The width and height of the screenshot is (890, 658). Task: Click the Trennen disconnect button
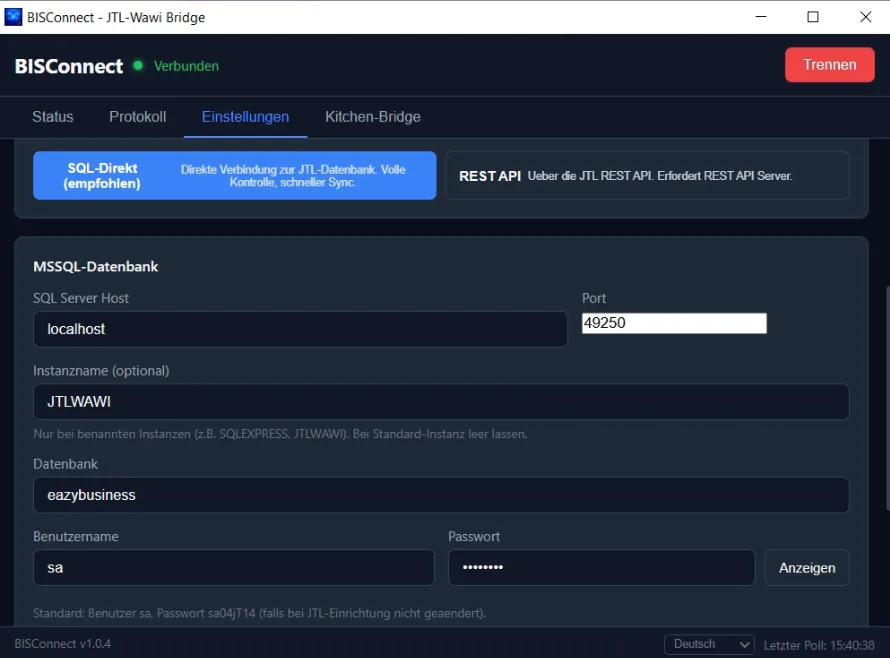829,65
